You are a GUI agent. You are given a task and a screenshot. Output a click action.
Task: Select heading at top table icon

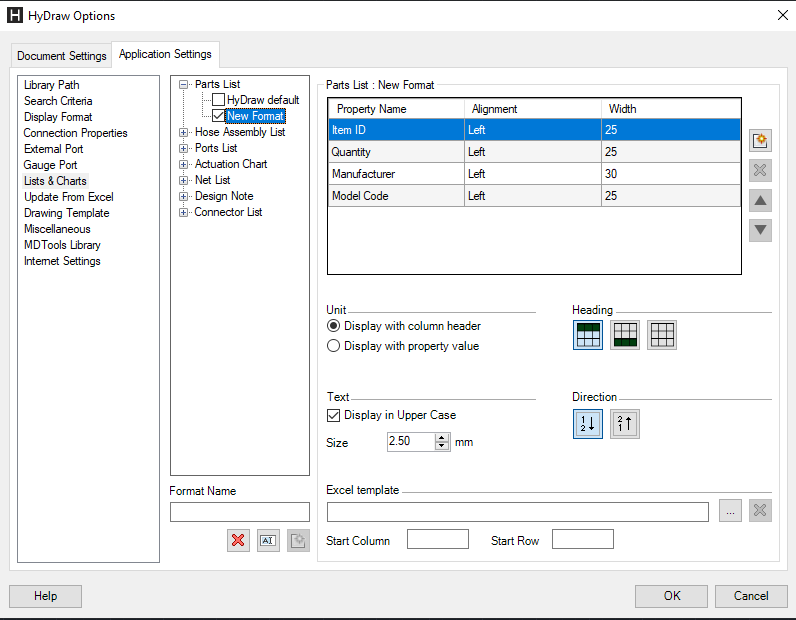pyautogui.click(x=588, y=335)
